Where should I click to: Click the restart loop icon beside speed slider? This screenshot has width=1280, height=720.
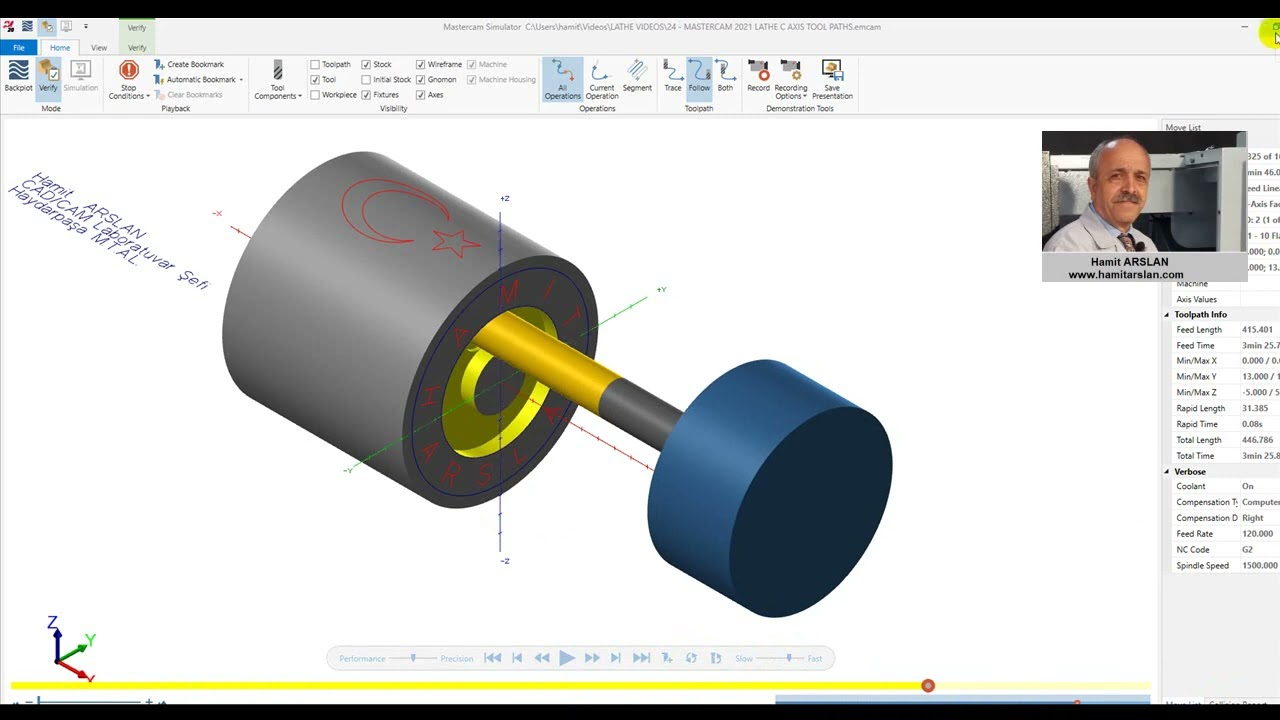point(716,658)
